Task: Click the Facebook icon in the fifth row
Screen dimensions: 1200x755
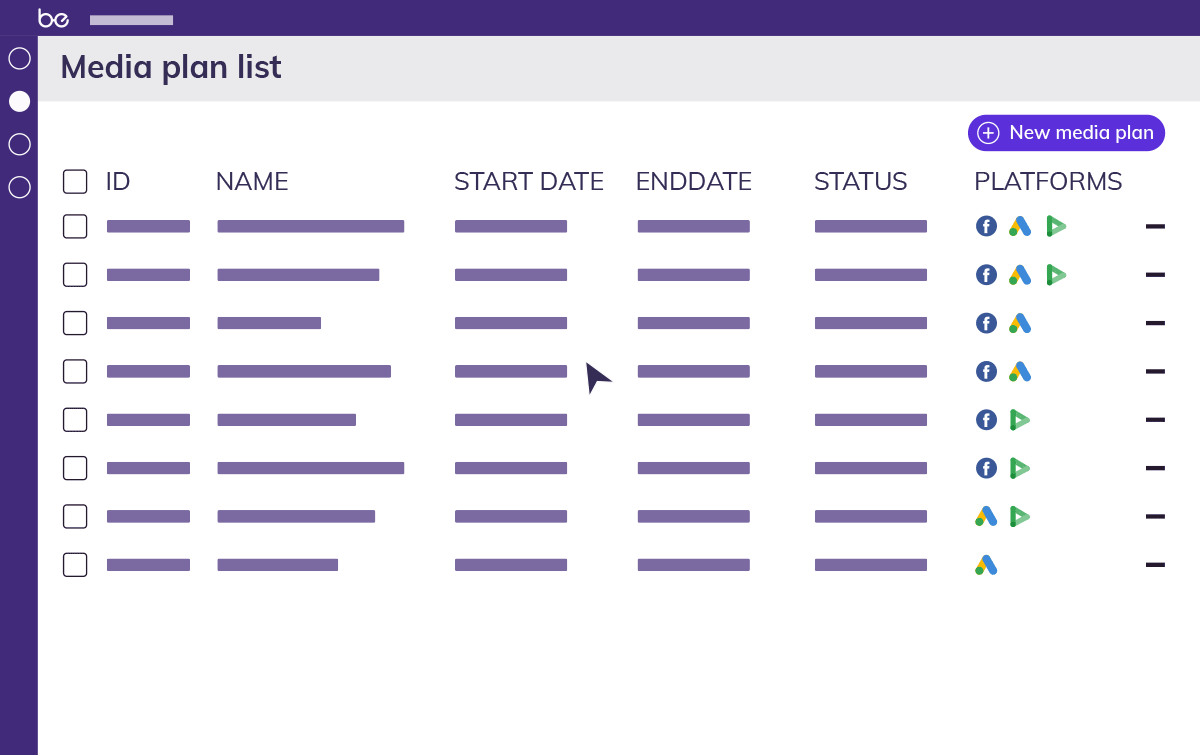Action: coord(986,420)
